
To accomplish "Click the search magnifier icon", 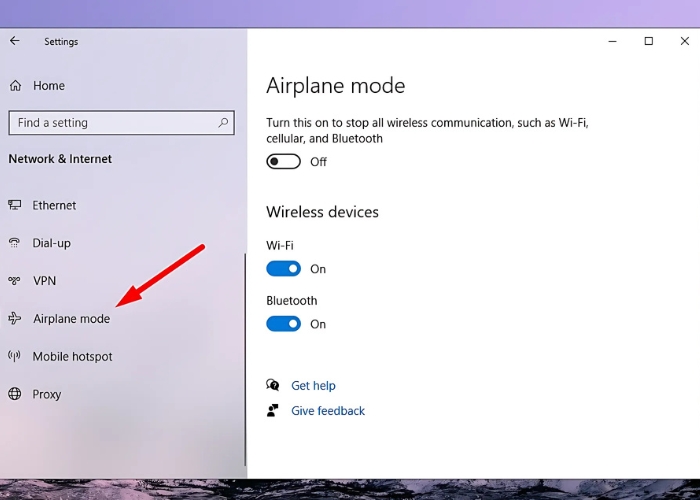I will click(223, 123).
